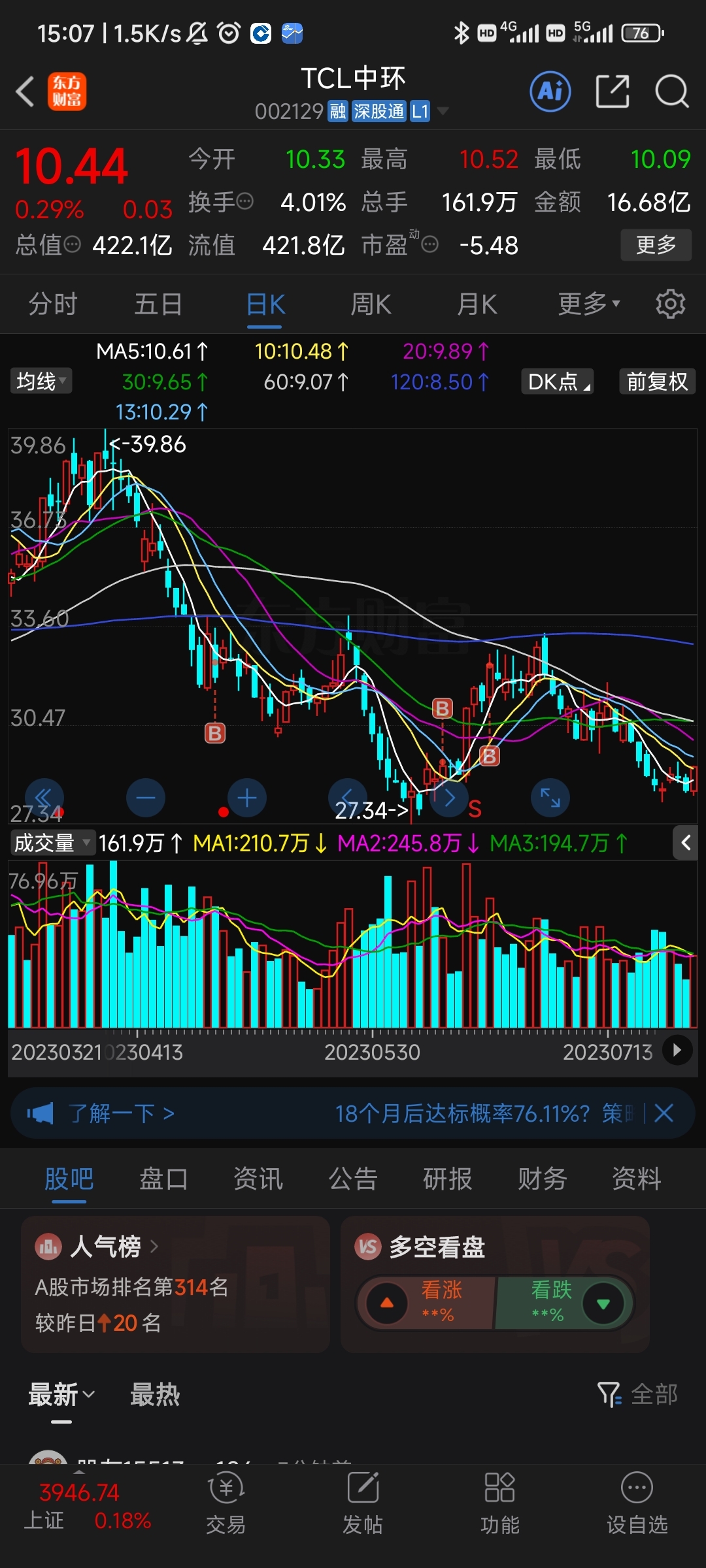Screen dimensions: 706x1568
Task: Open chart settings gear icon
Action: click(x=670, y=304)
